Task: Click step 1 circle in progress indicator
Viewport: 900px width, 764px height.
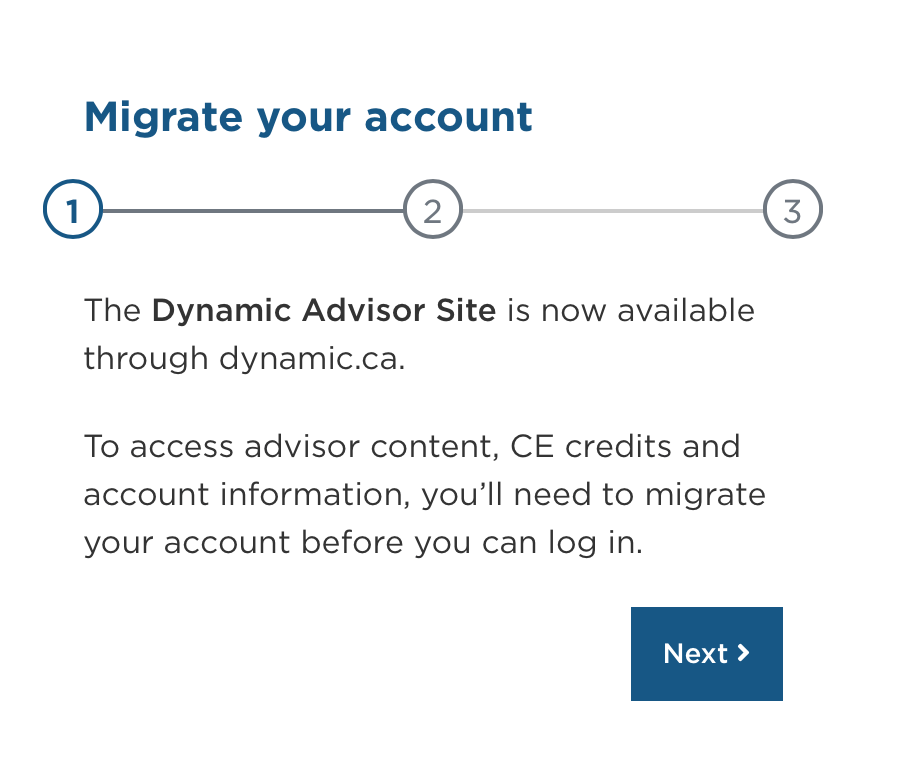Action: (x=72, y=209)
